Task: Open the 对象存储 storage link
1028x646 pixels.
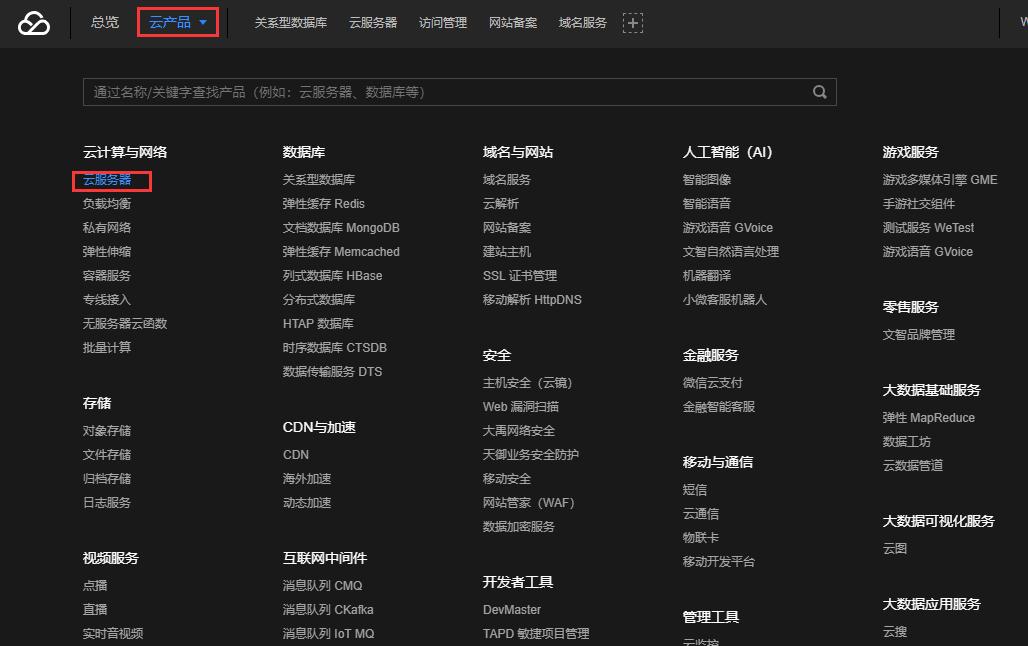Action: coord(106,430)
